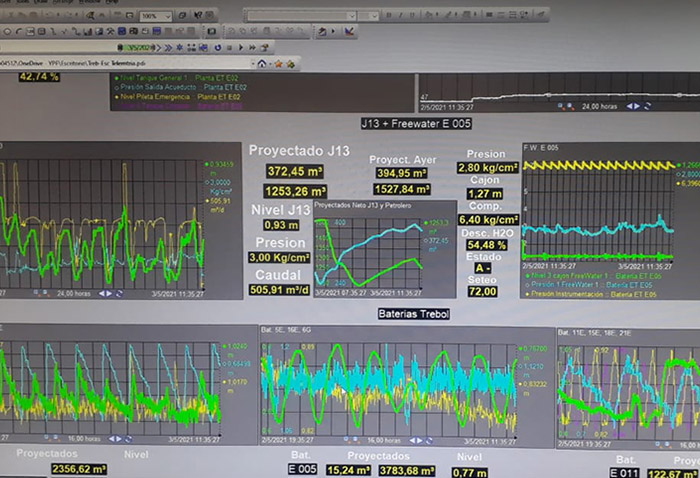The image size is (700, 478).
Task: Click the Proyect. Ayer value 394,95 m³
Action: click(x=401, y=173)
